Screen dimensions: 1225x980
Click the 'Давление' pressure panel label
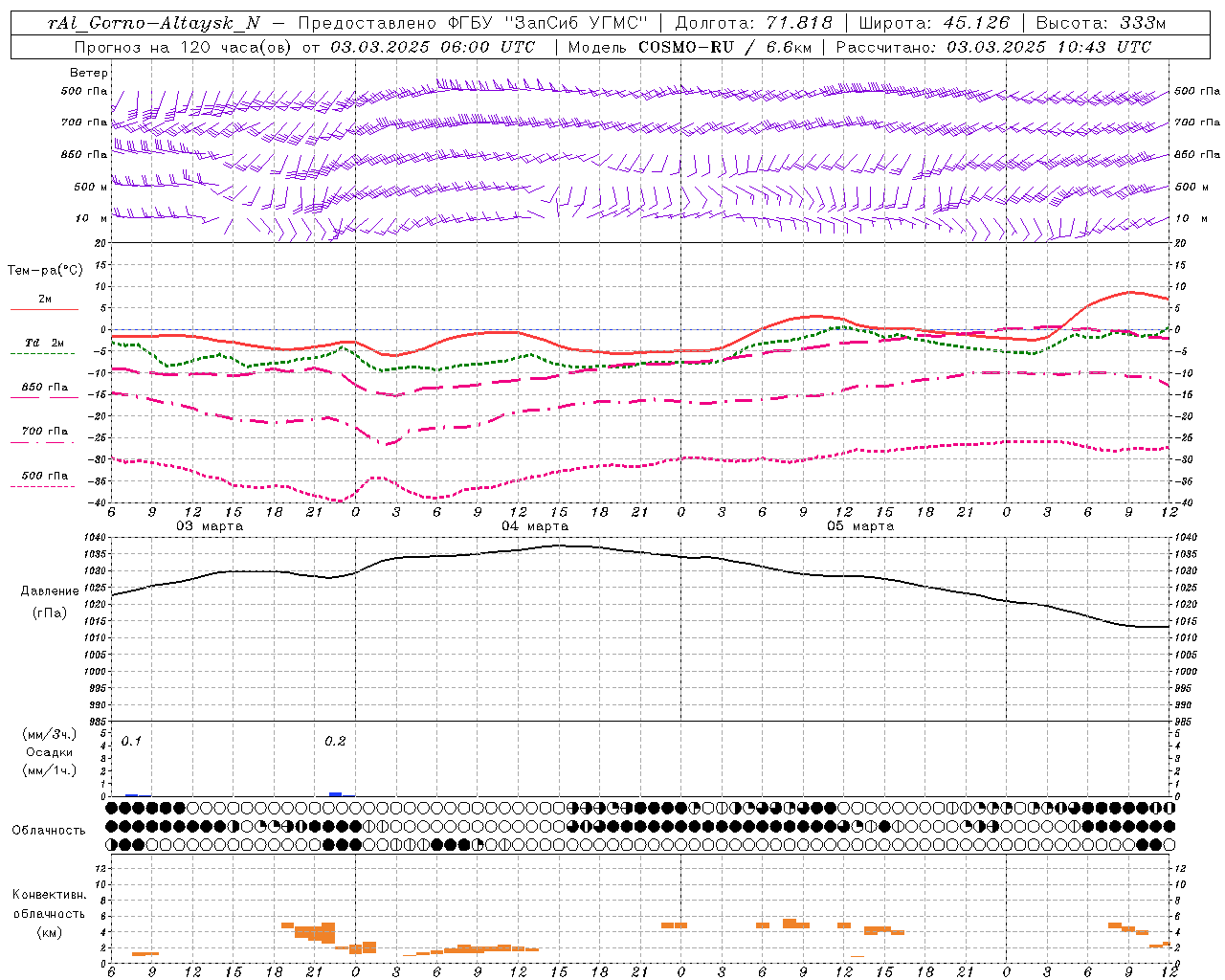(50, 591)
